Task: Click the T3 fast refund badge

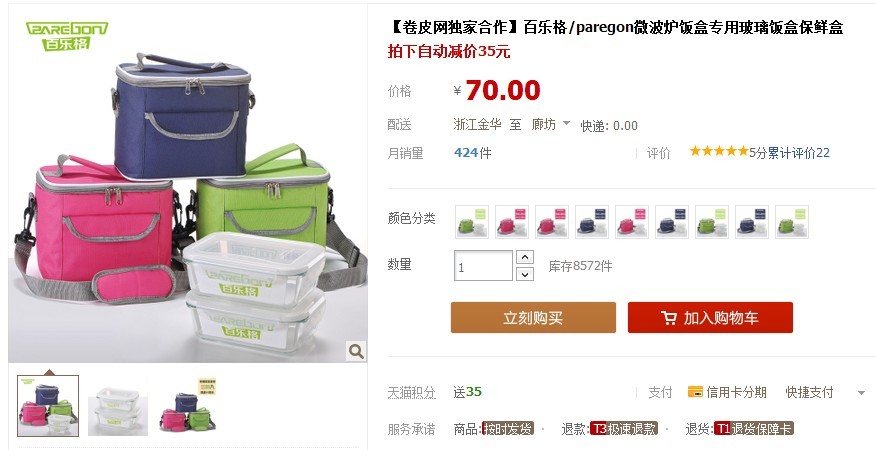Action: 623,429
